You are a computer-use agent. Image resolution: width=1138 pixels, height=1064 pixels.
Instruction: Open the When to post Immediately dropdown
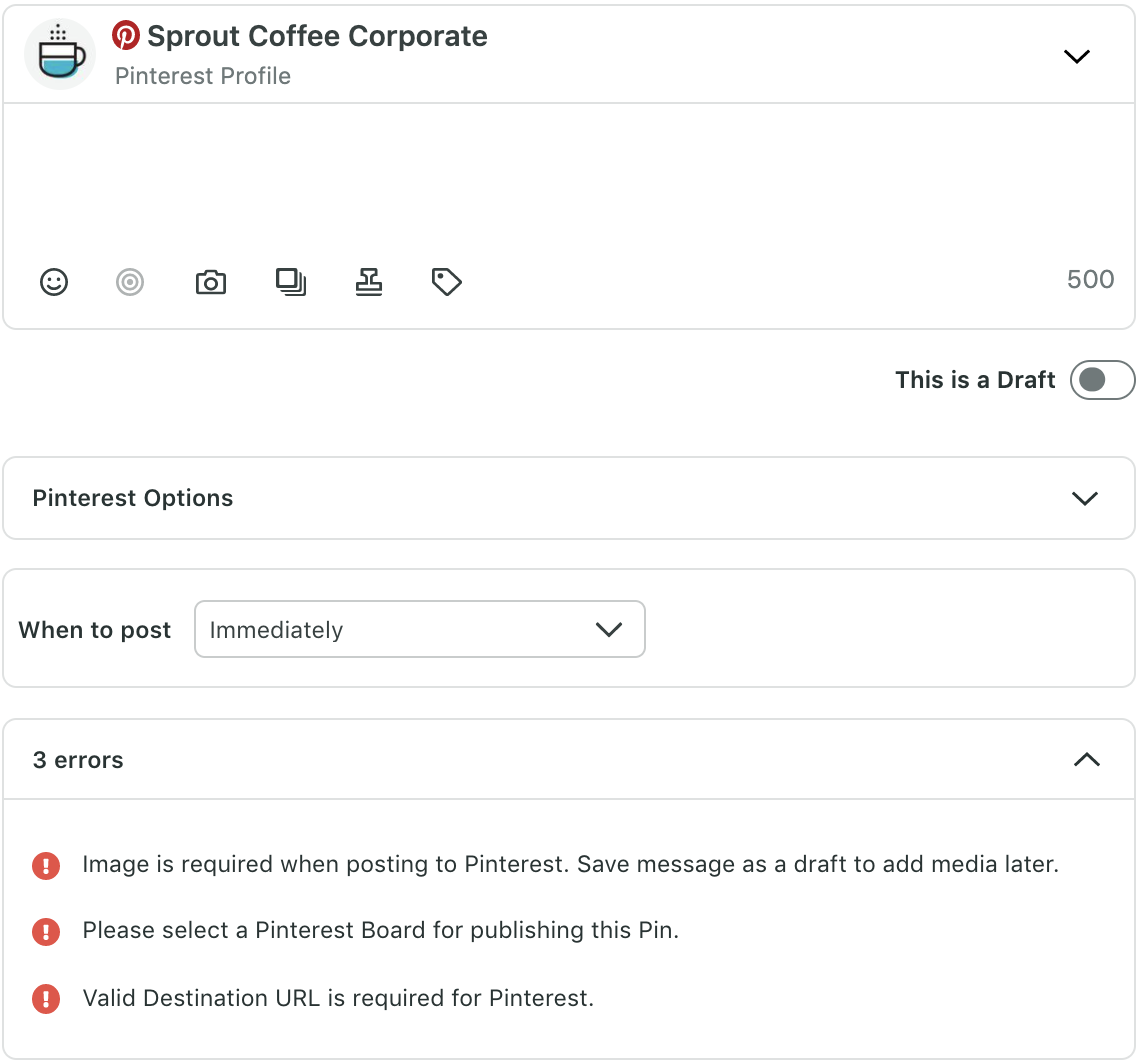tap(419, 629)
